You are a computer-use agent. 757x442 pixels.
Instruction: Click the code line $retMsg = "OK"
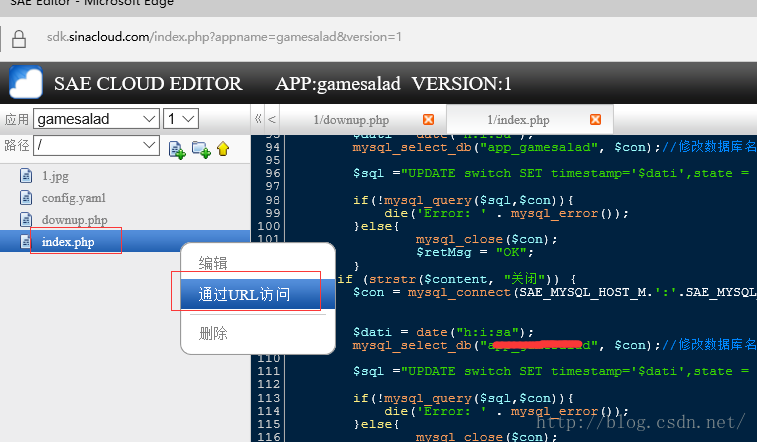coord(475,252)
